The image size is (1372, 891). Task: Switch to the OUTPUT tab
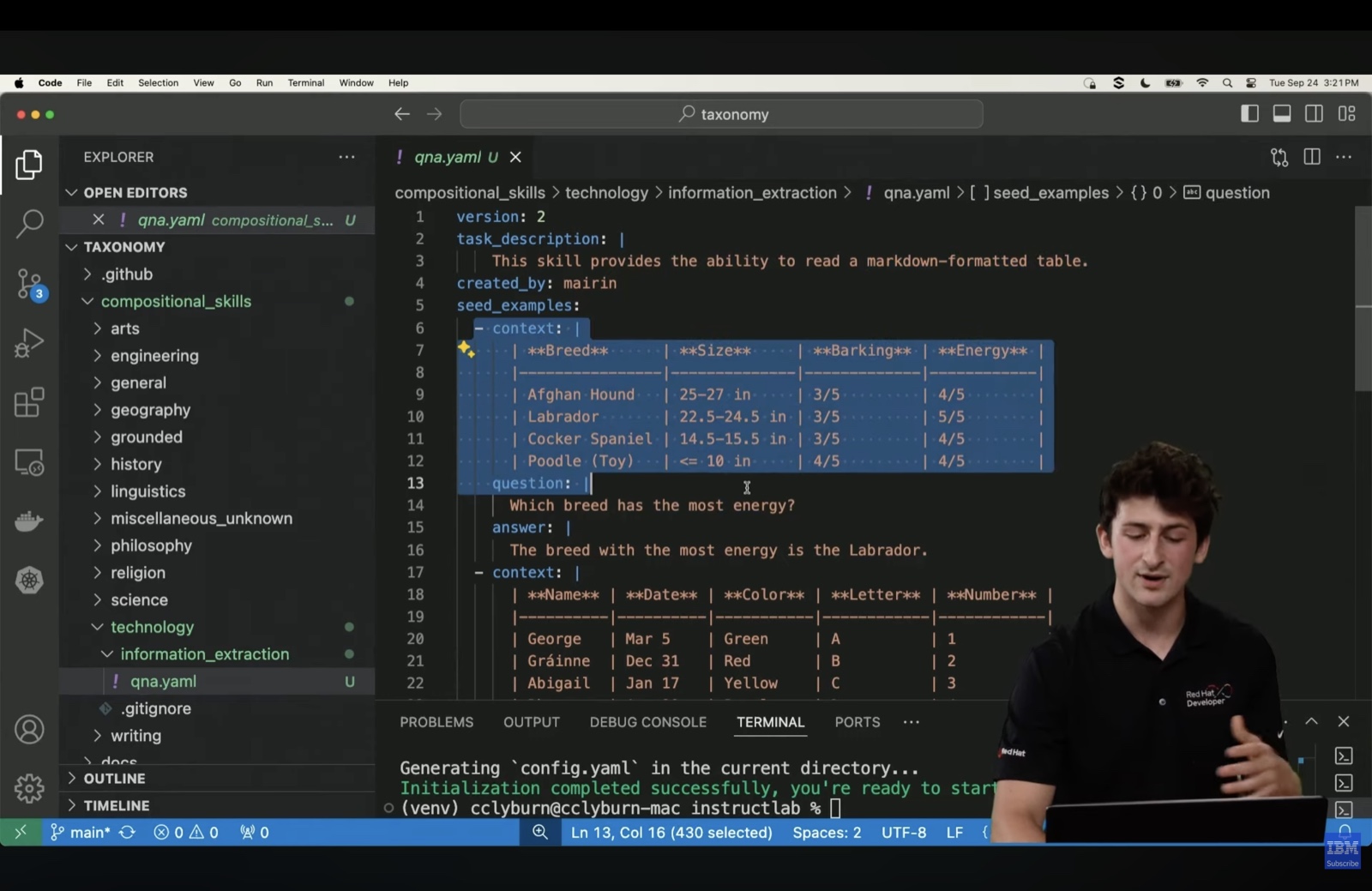531,722
